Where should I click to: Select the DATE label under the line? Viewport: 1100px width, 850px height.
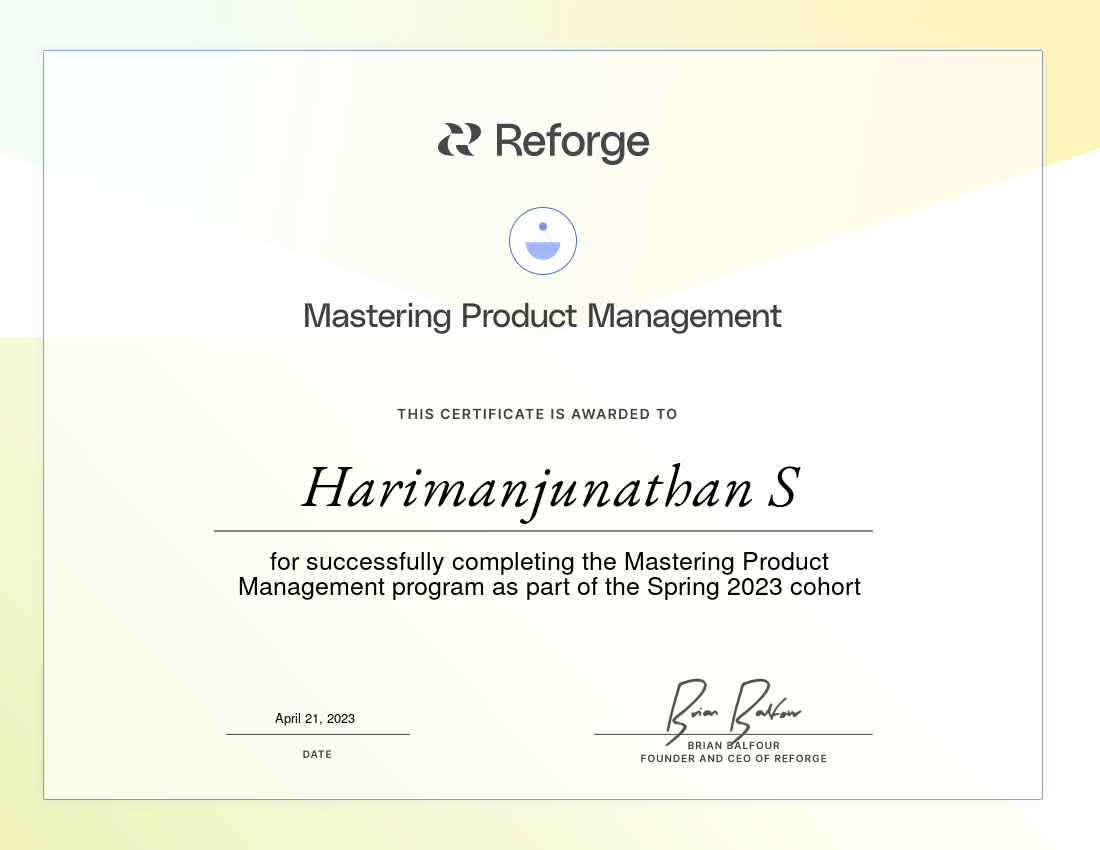point(317,755)
